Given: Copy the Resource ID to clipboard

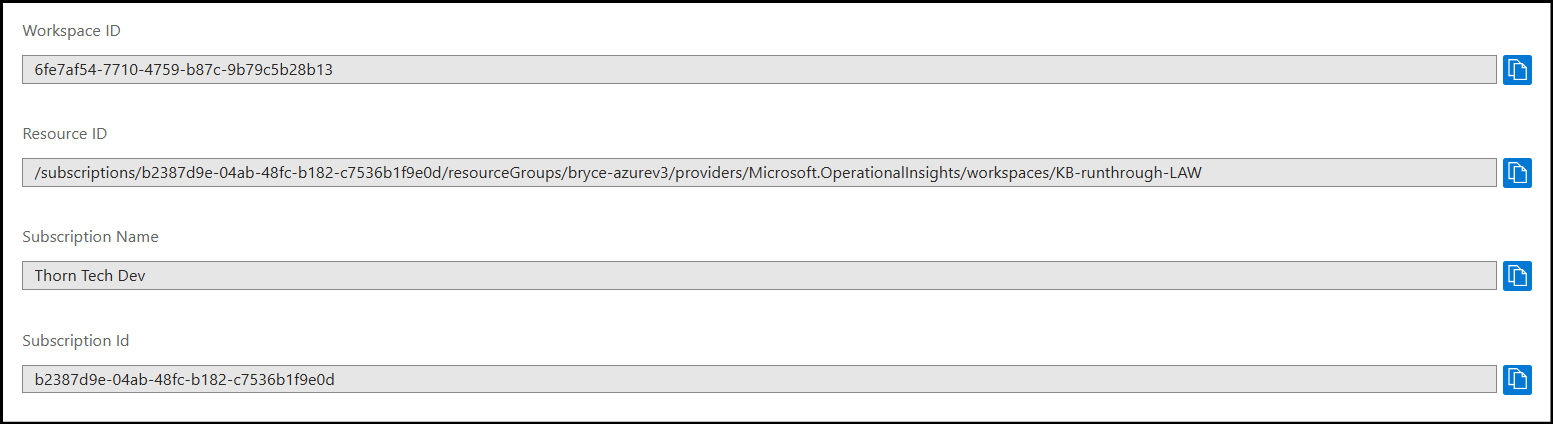Looking at the screenshot, I should point(1517,172).
